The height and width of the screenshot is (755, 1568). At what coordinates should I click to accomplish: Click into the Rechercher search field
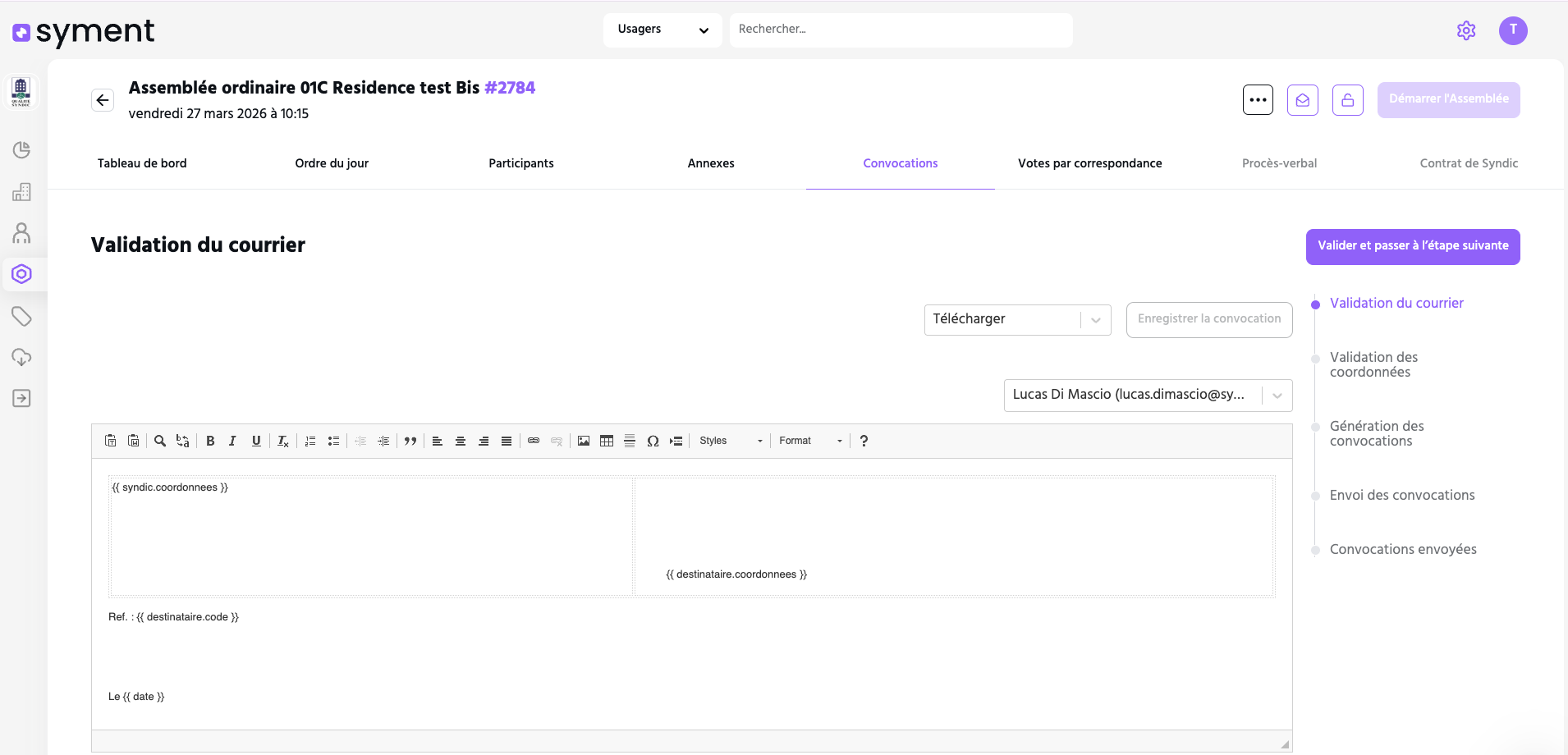pyautogui.click(x=901, y=30)
